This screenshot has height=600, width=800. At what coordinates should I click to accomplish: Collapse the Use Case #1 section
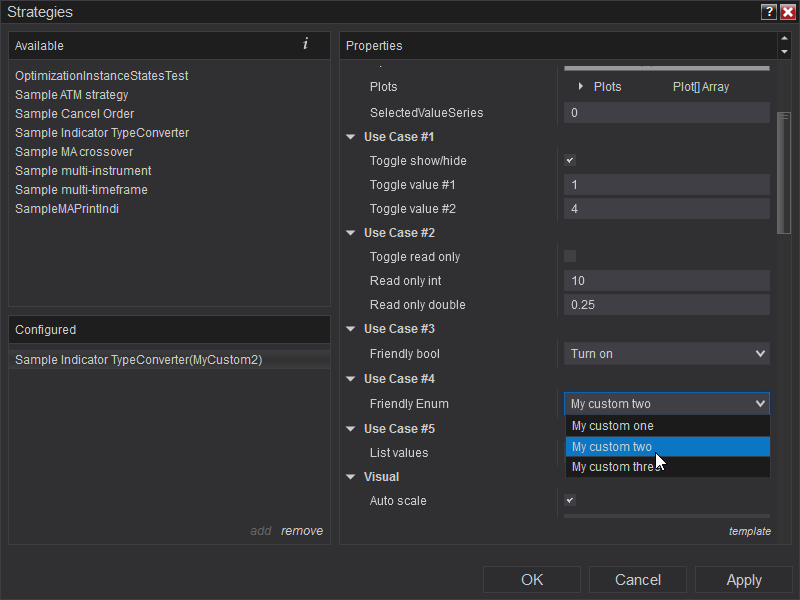351,137
